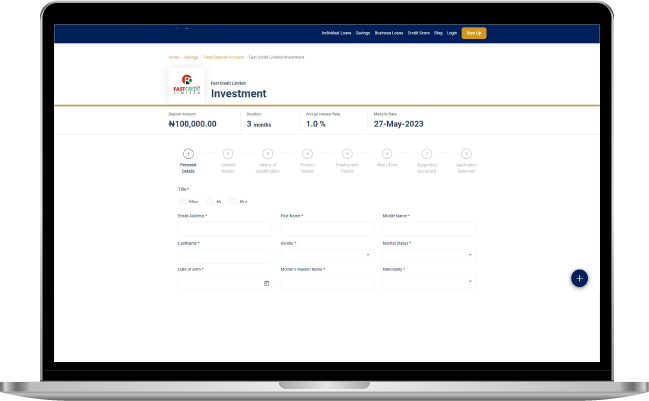Image resolution: width=649 pixels, height=401 pixels.
Task: Click the First Name input field
Action: [x=327, y=228]
